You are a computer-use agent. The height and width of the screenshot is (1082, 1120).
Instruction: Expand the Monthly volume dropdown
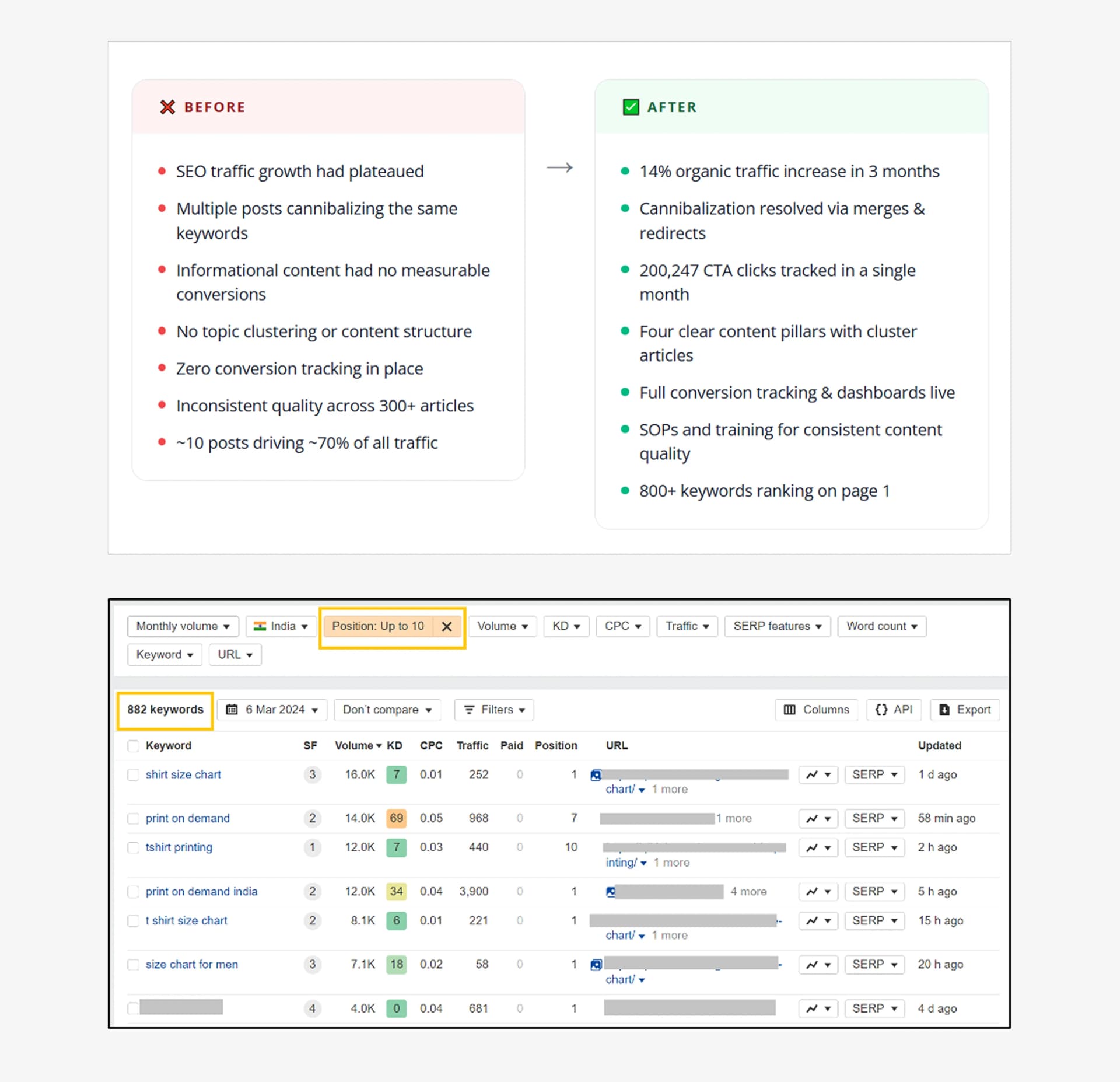183,626
